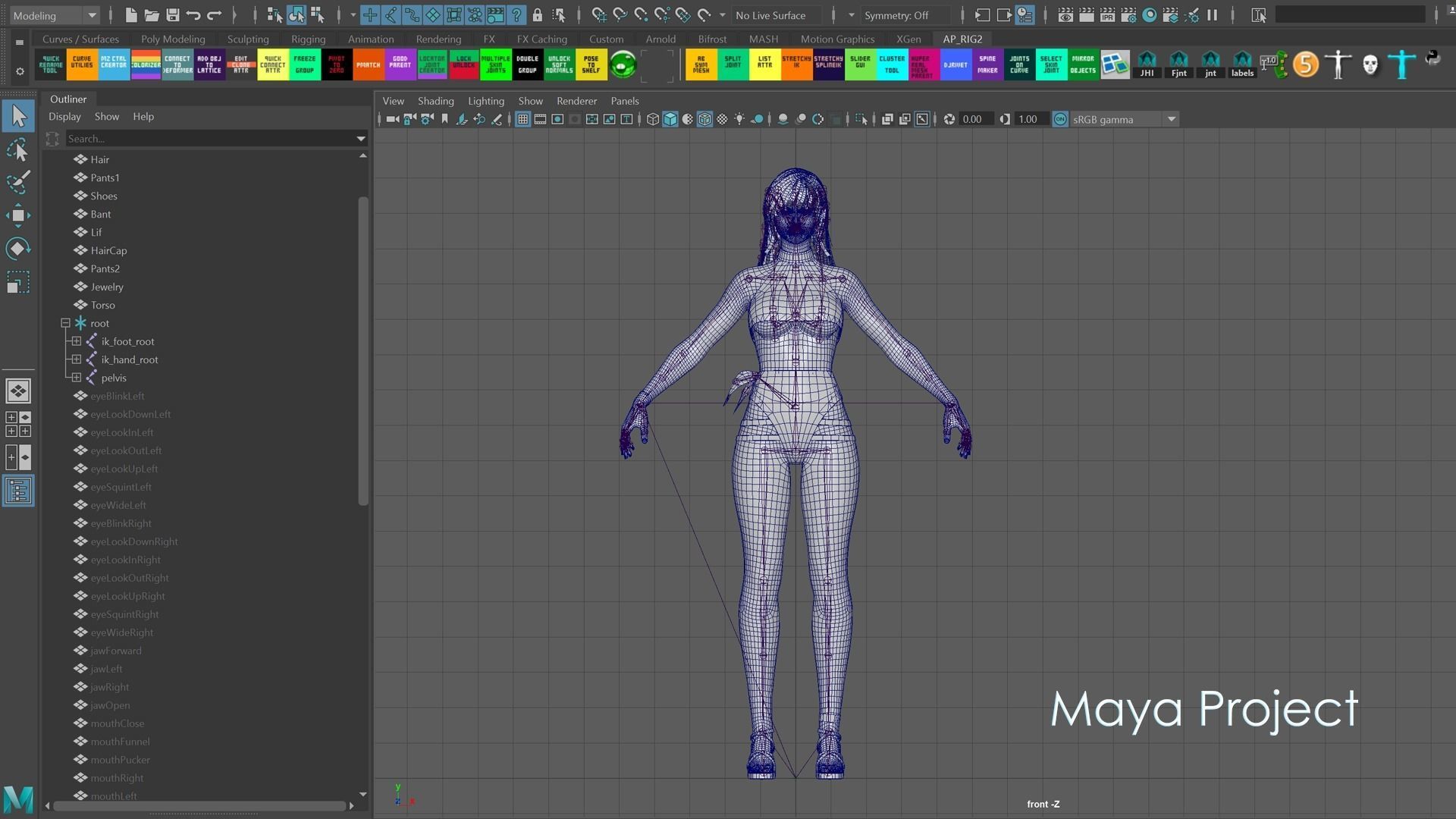Screen dimensions: 1456x819
Task: Open the Split Joint shelf tool
Action: 733,64
